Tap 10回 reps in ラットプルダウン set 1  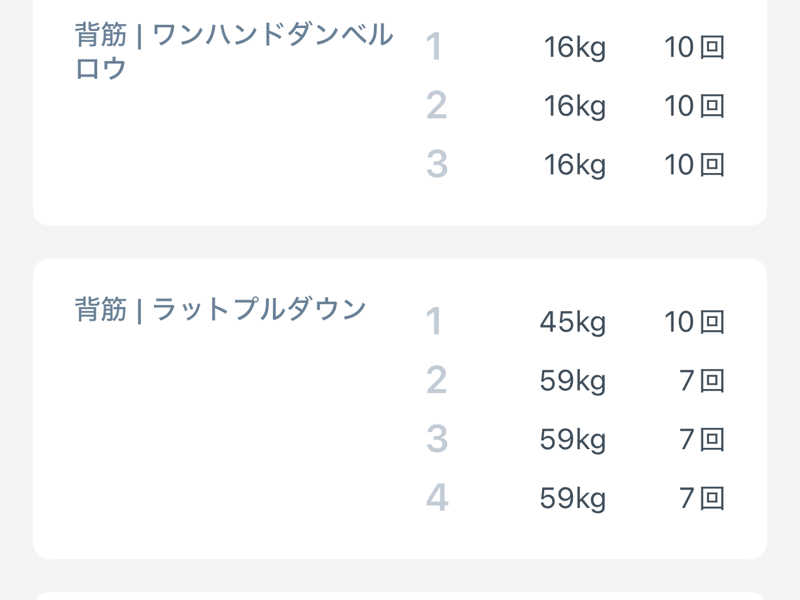click(694, 322)
